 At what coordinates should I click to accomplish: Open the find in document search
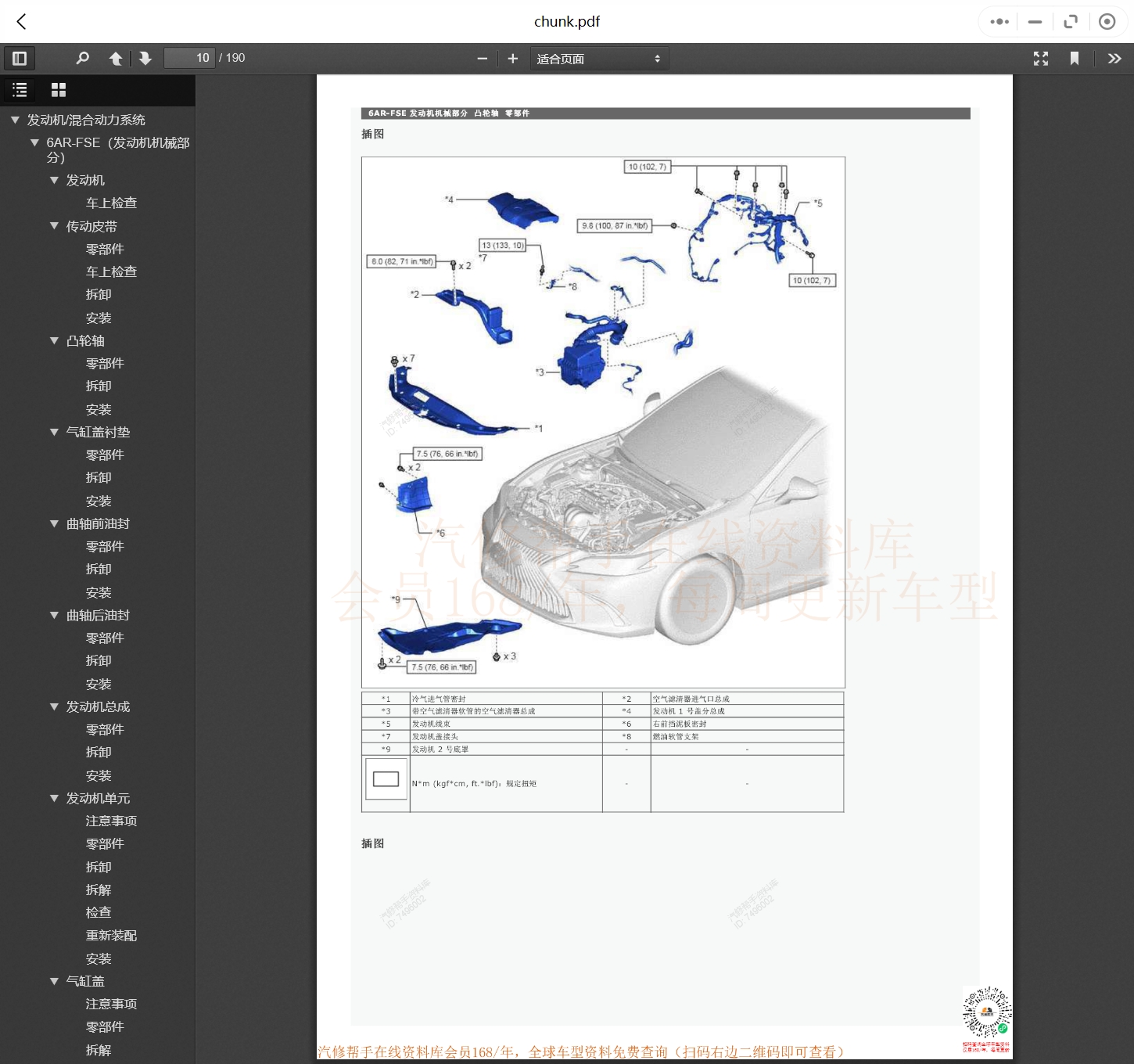point(82,59)
